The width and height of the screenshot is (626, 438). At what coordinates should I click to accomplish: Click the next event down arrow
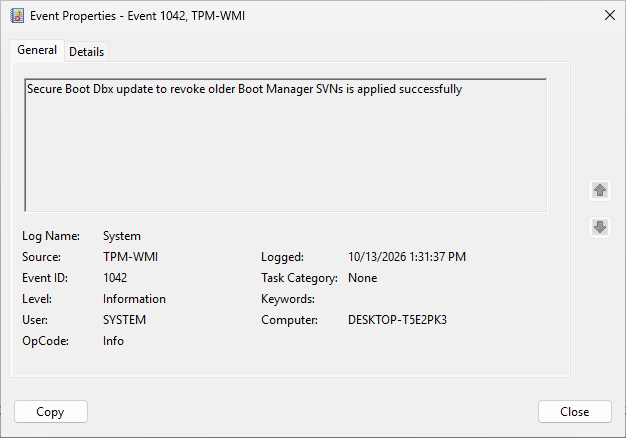coord(600,227)
